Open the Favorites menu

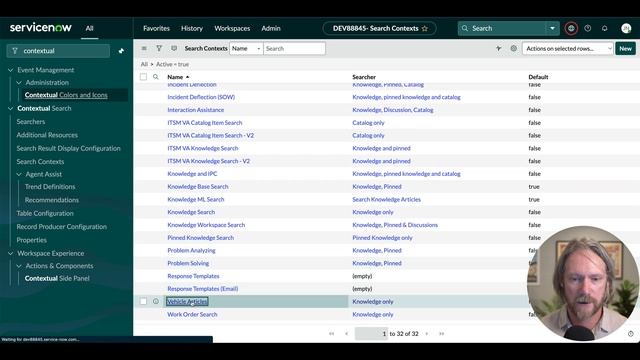pyautogui.click(x=156, y=28)
